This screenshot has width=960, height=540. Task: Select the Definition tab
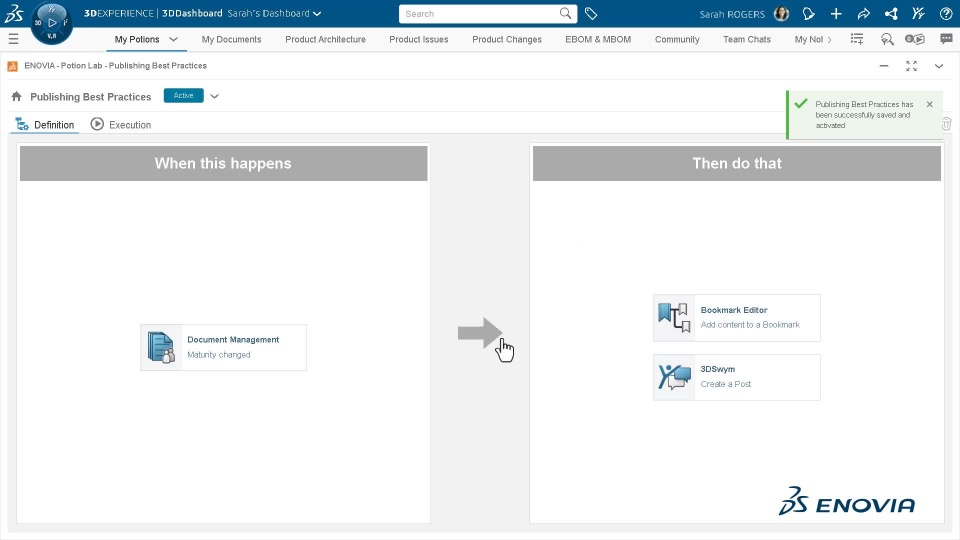pyautogui.click(x=45, y=124)
